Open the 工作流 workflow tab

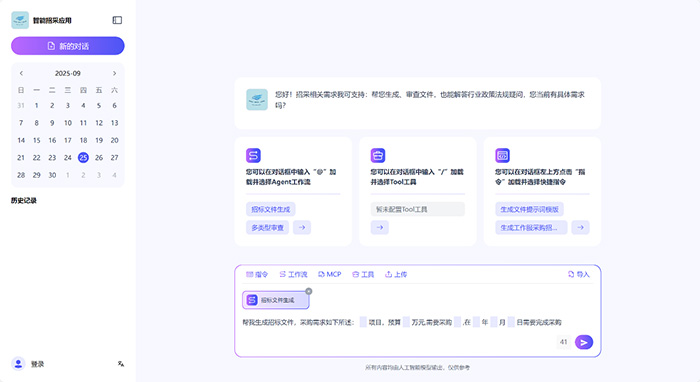(293, 274)
